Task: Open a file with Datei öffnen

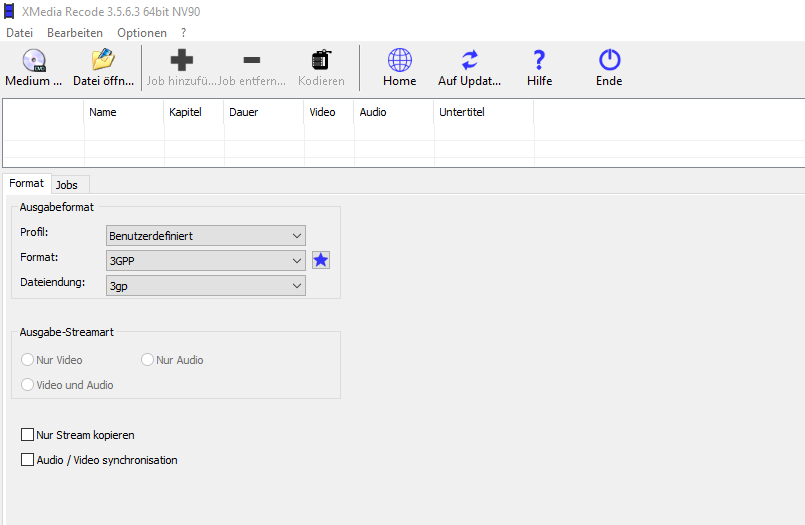Action: coord(102,61)
